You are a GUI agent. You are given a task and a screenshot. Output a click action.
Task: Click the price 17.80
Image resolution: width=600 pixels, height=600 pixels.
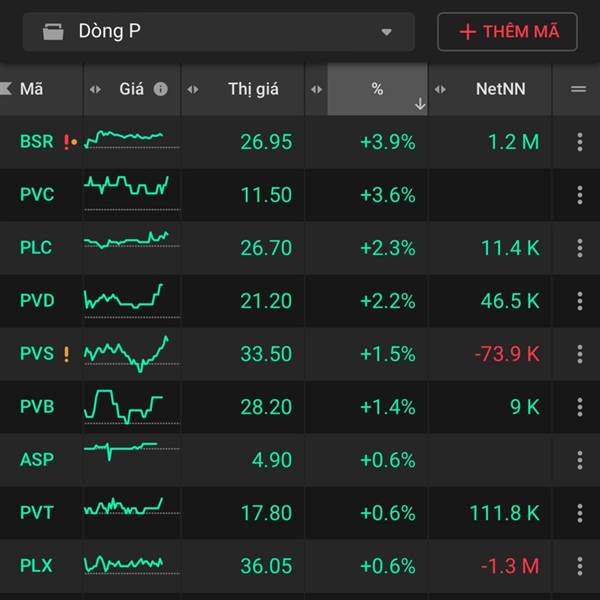266,513
